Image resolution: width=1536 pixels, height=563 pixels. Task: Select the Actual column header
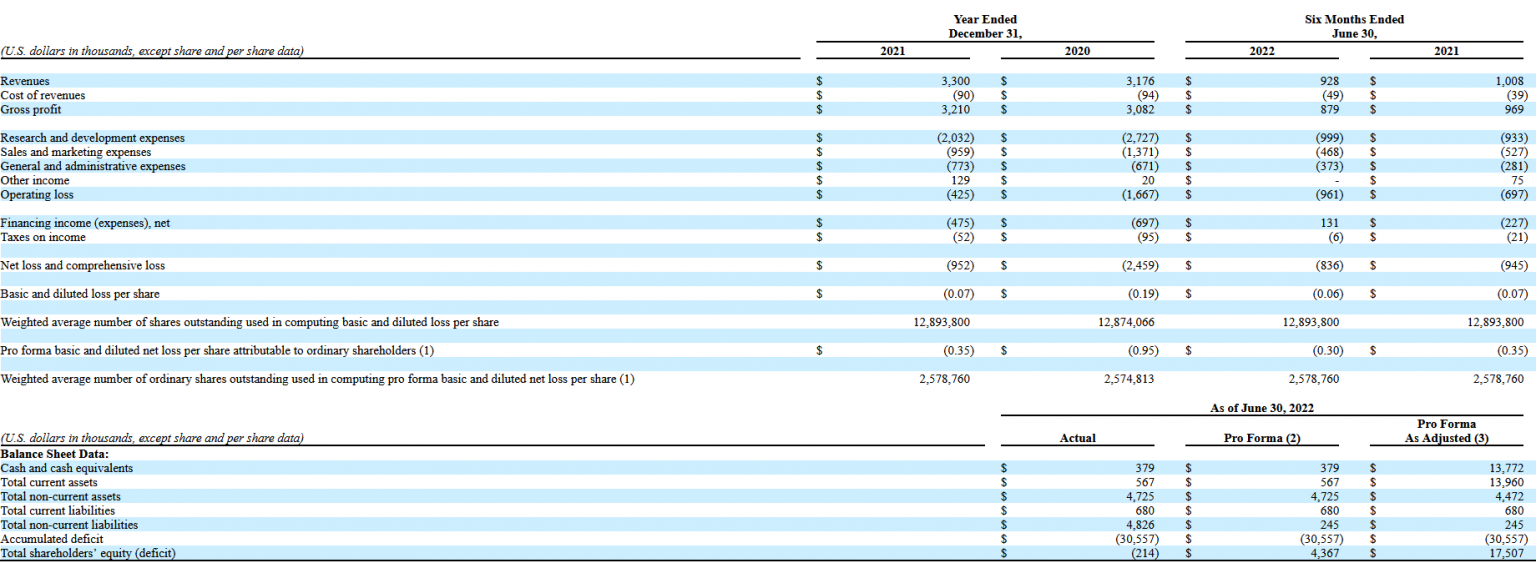coord(1077,438)
